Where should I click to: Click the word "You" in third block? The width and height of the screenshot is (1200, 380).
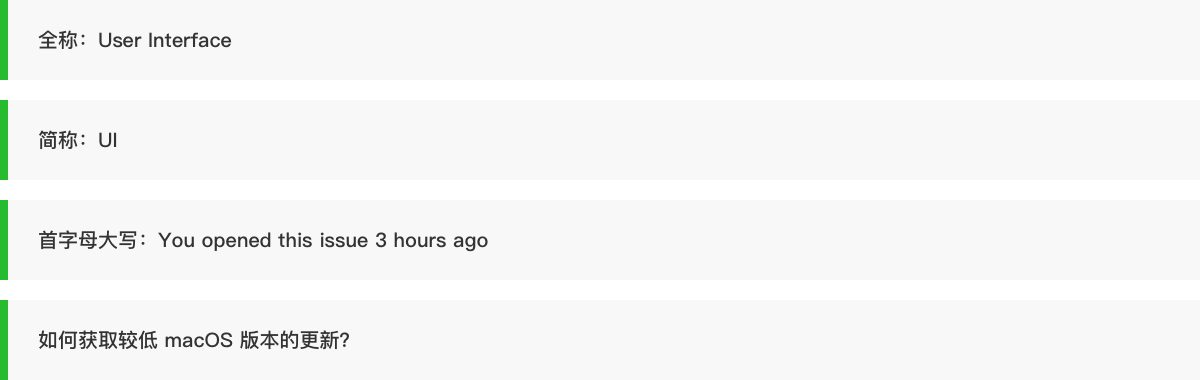coord(177,240)
